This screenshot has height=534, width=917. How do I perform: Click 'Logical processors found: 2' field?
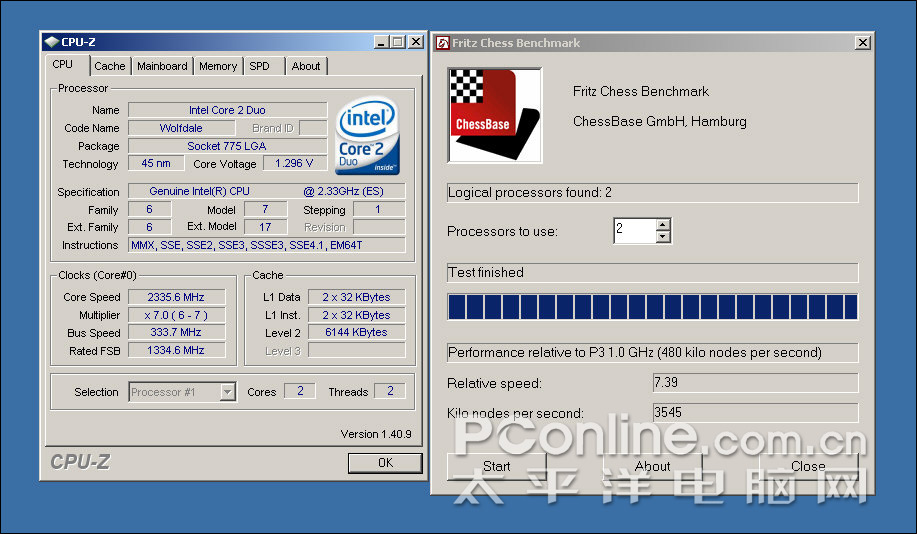click(x=653, y=192)
